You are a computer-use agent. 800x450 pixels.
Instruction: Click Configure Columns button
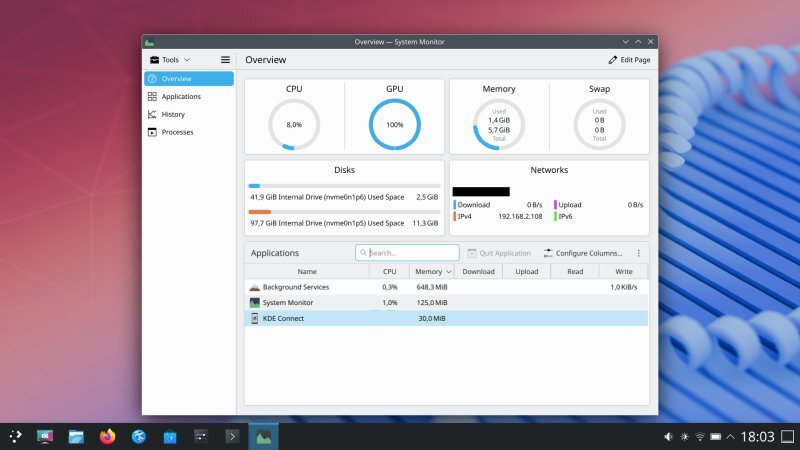click(583, 253)
